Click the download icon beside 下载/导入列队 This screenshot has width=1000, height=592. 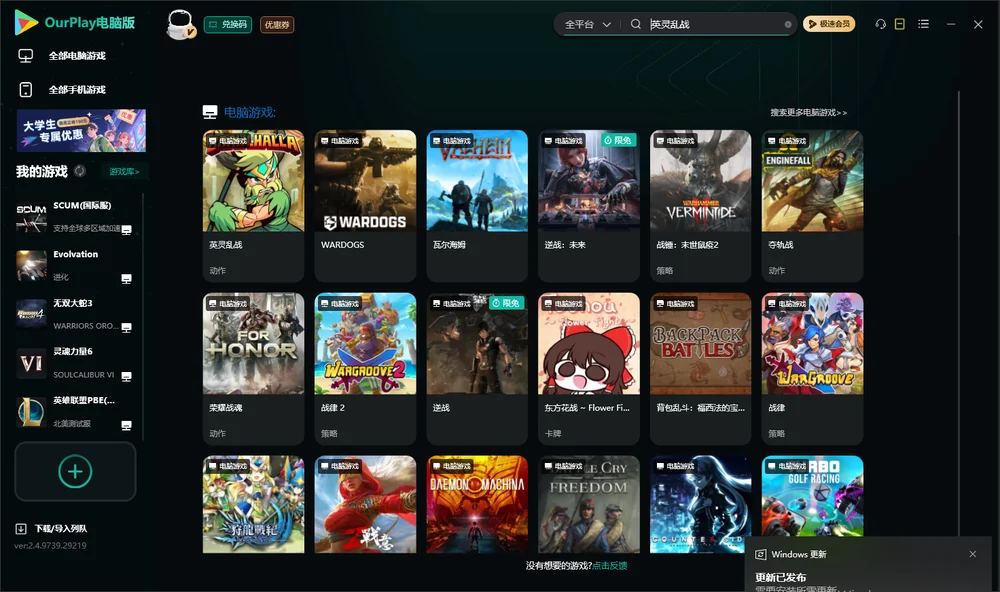pos(21,528)
